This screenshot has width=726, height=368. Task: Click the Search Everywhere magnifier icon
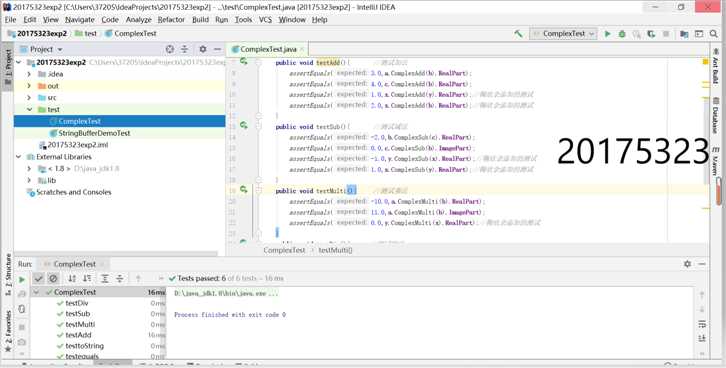pyautogui.click(x=713, y=34)
